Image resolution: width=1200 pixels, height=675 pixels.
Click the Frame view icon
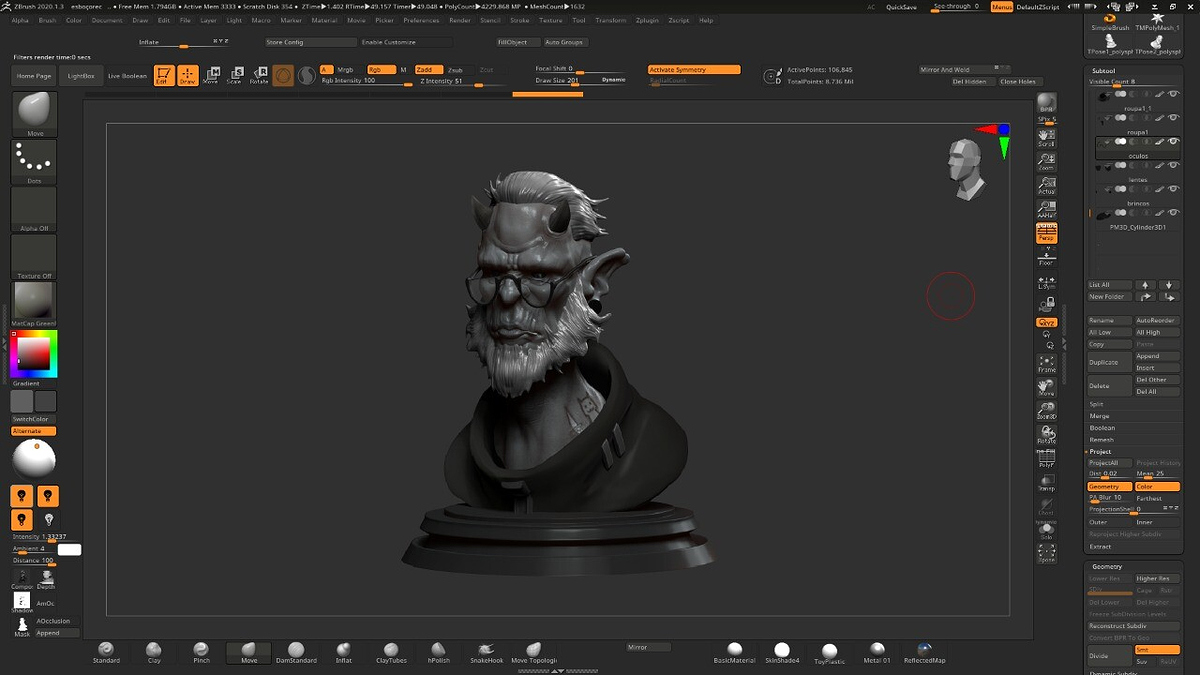point(1046,363)
